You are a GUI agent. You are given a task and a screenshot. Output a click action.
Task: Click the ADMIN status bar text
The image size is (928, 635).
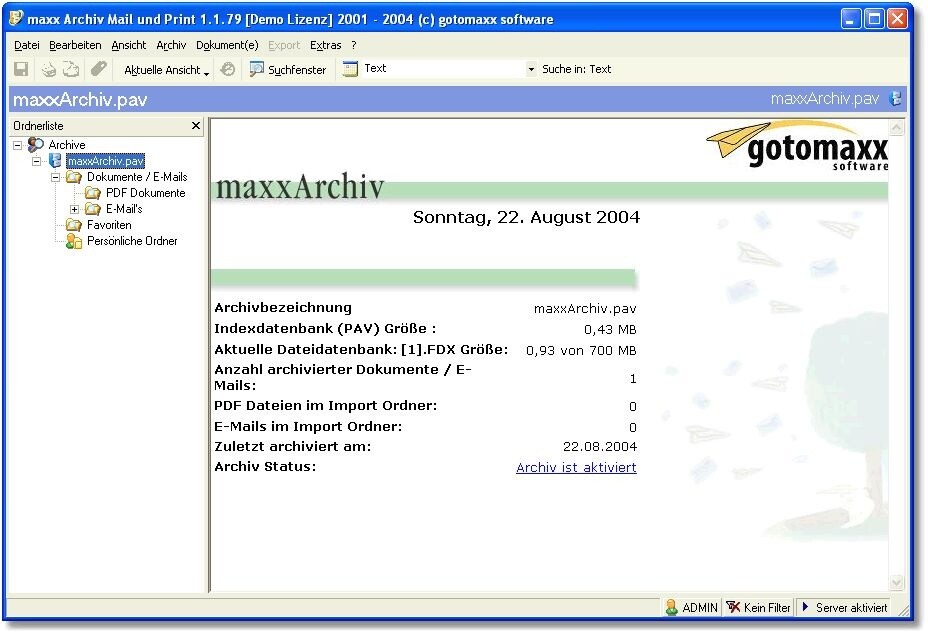(x=700, y=608)
